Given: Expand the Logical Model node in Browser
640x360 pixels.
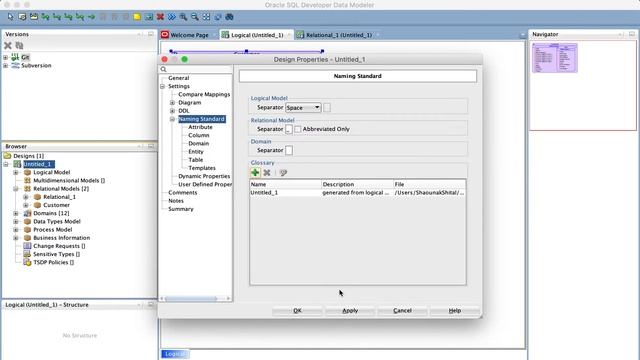Looking at the screenshot, I should pyautogui.click(x=16, y=172).
